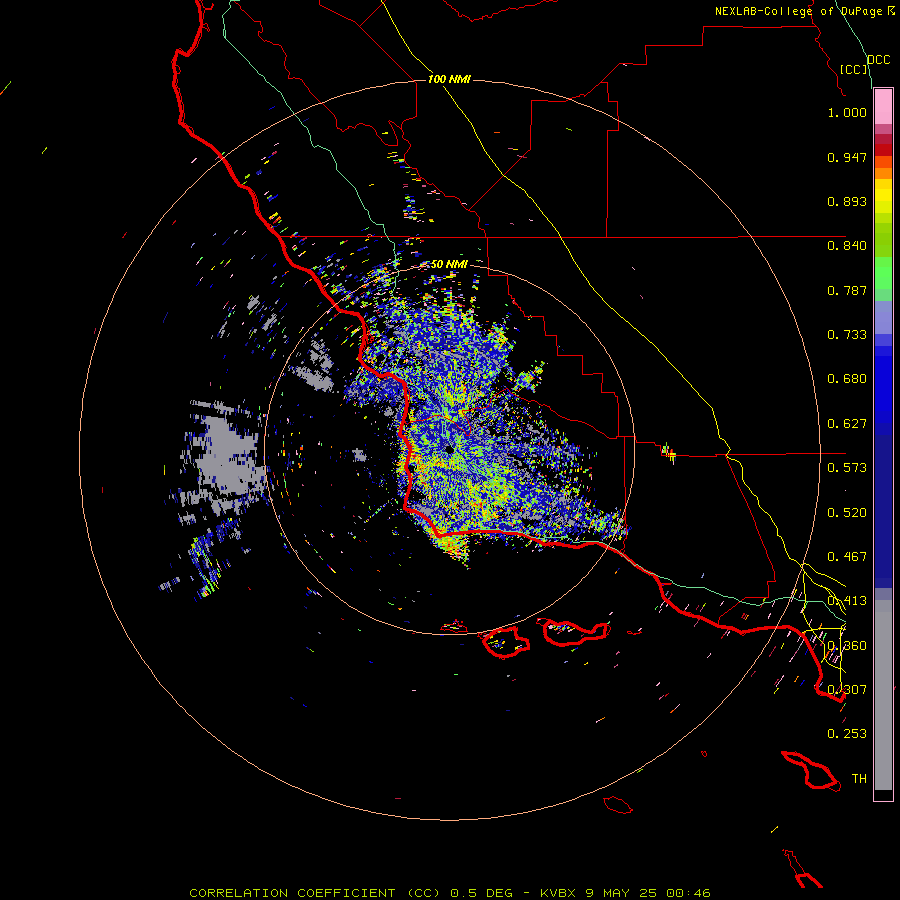Click the TH threshold label
This screenshot has height=900, width=900.
click(x=859, y=779)
